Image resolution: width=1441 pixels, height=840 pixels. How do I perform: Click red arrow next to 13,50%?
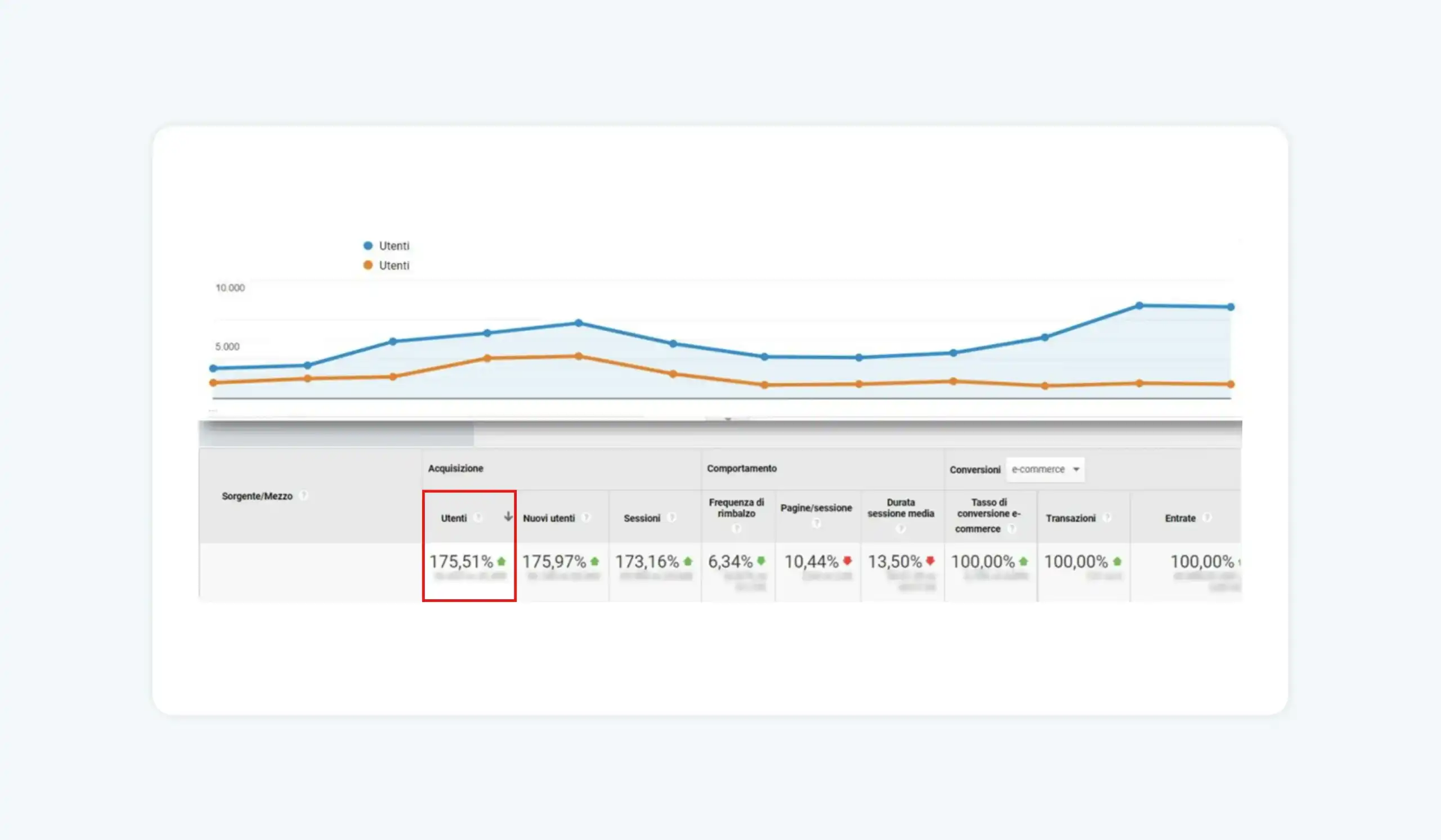point(930,561)
